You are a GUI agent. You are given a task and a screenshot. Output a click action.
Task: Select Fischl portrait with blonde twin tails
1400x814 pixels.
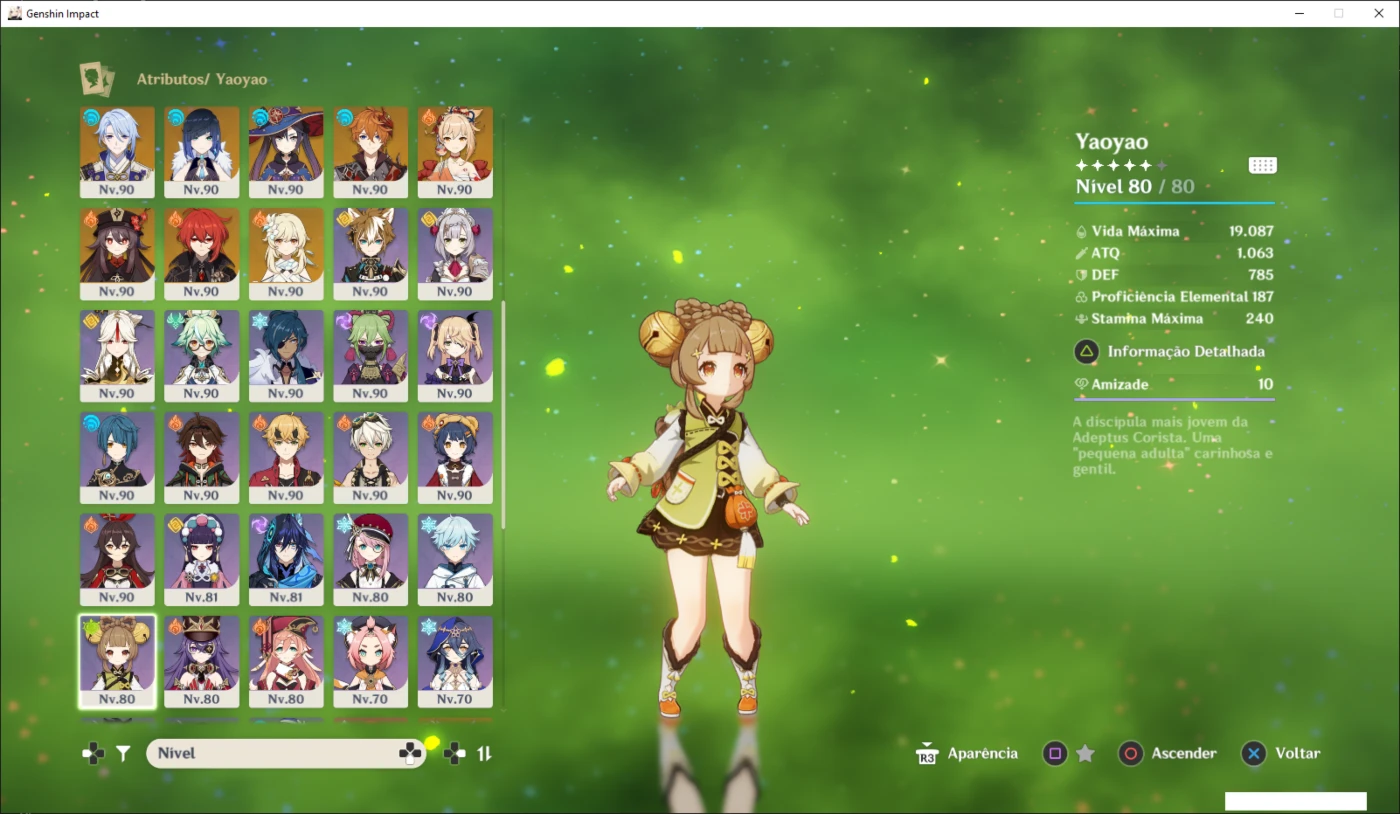click(x=455, y=356)
